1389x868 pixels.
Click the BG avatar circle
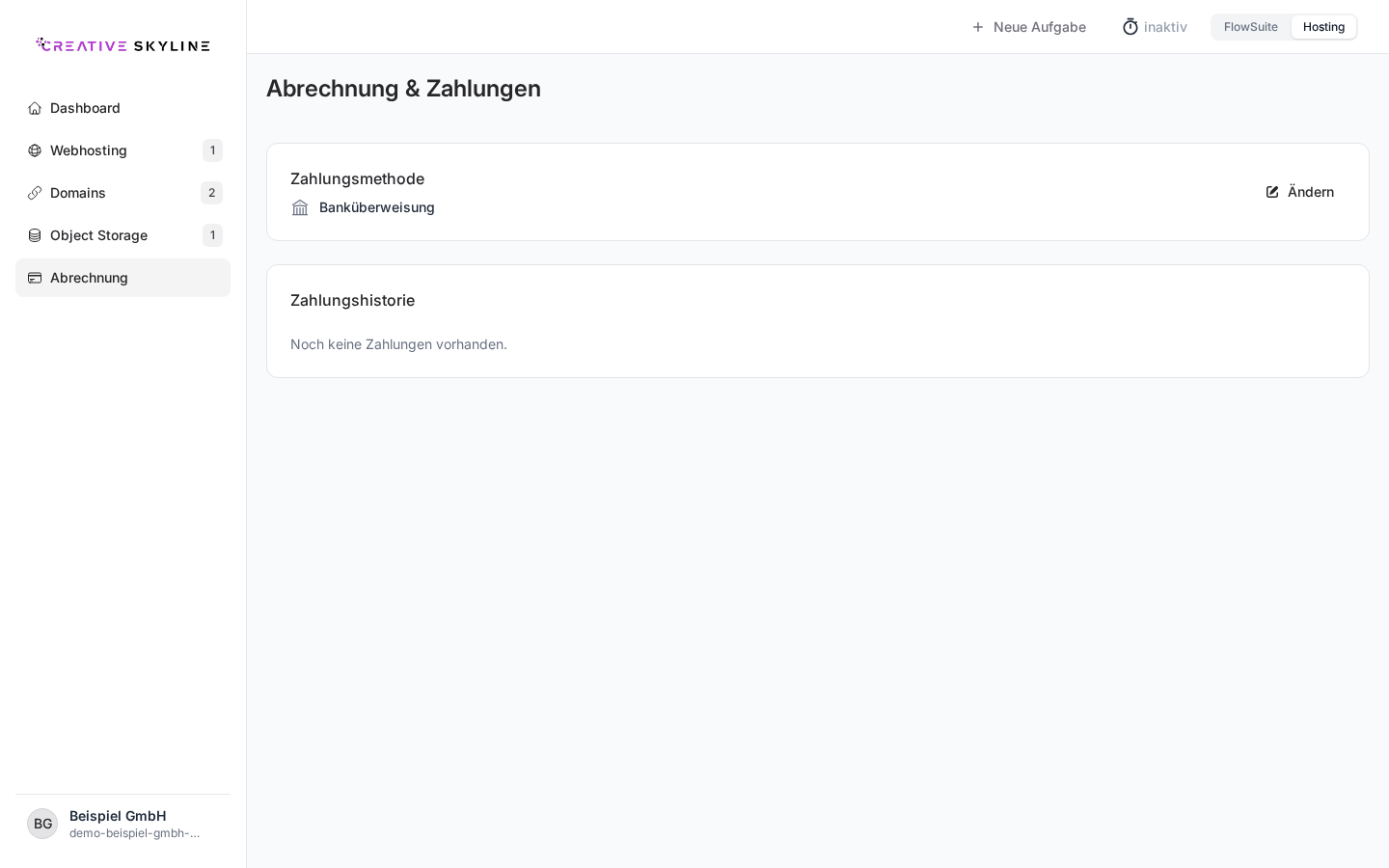(x=42, y=824)
